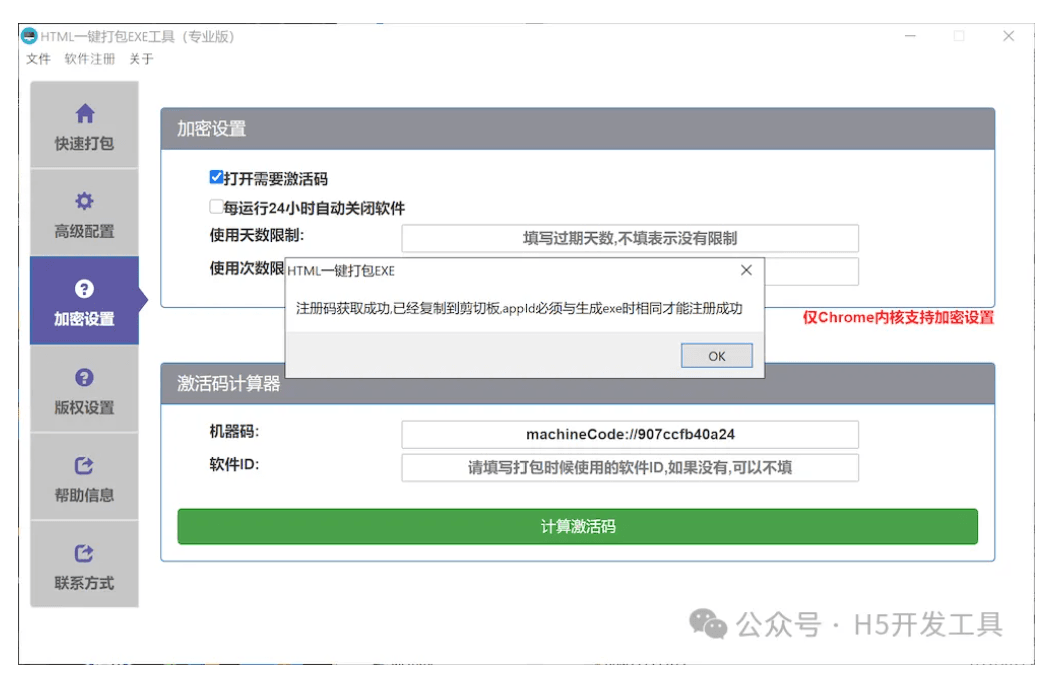
Task: Open the 关于 menu
Action: [x=140, y=59]
